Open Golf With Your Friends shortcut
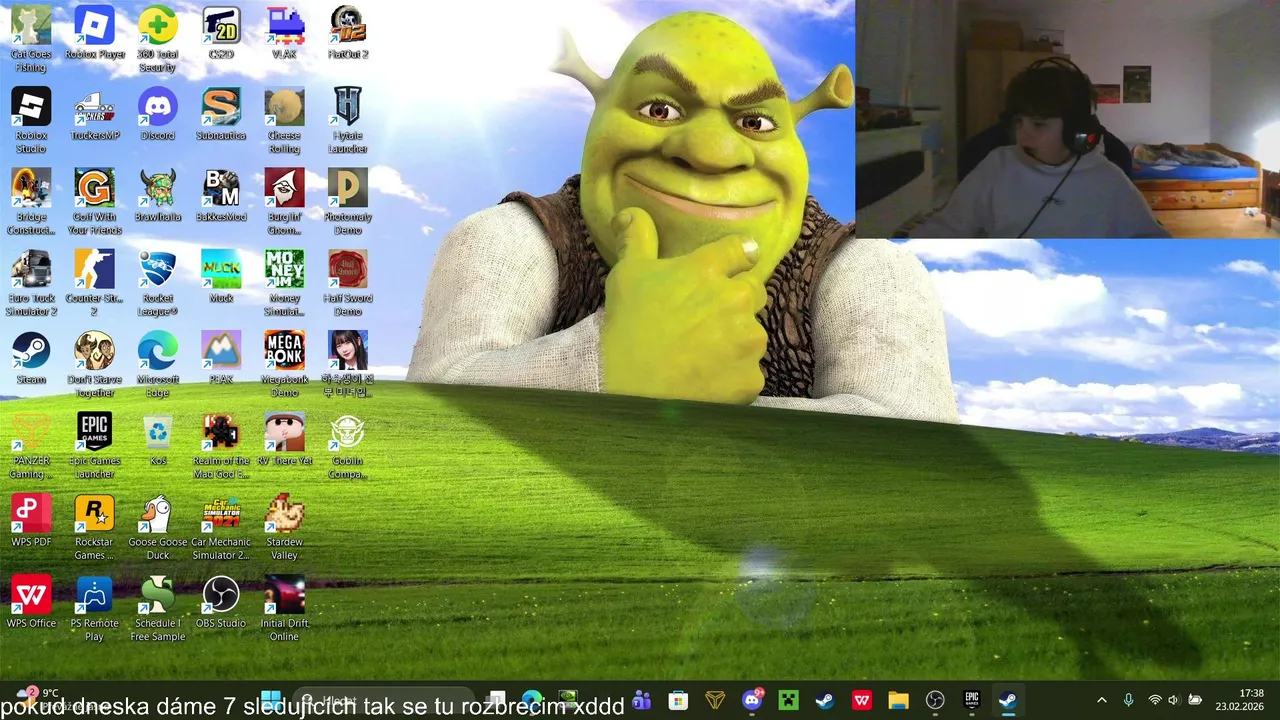Viewport: 1280px width, 720px height. click(x=94, y=201)
